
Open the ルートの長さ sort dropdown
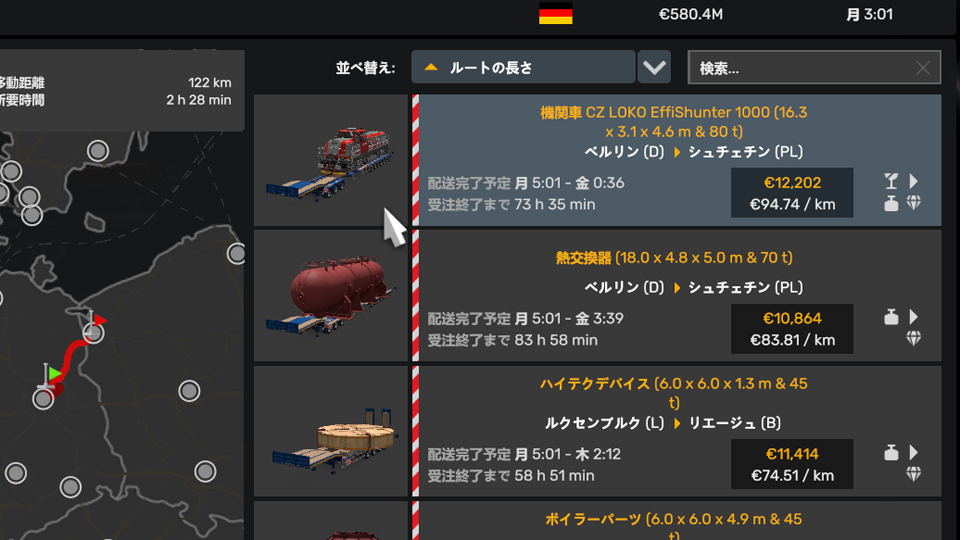[x=523, y=67]
